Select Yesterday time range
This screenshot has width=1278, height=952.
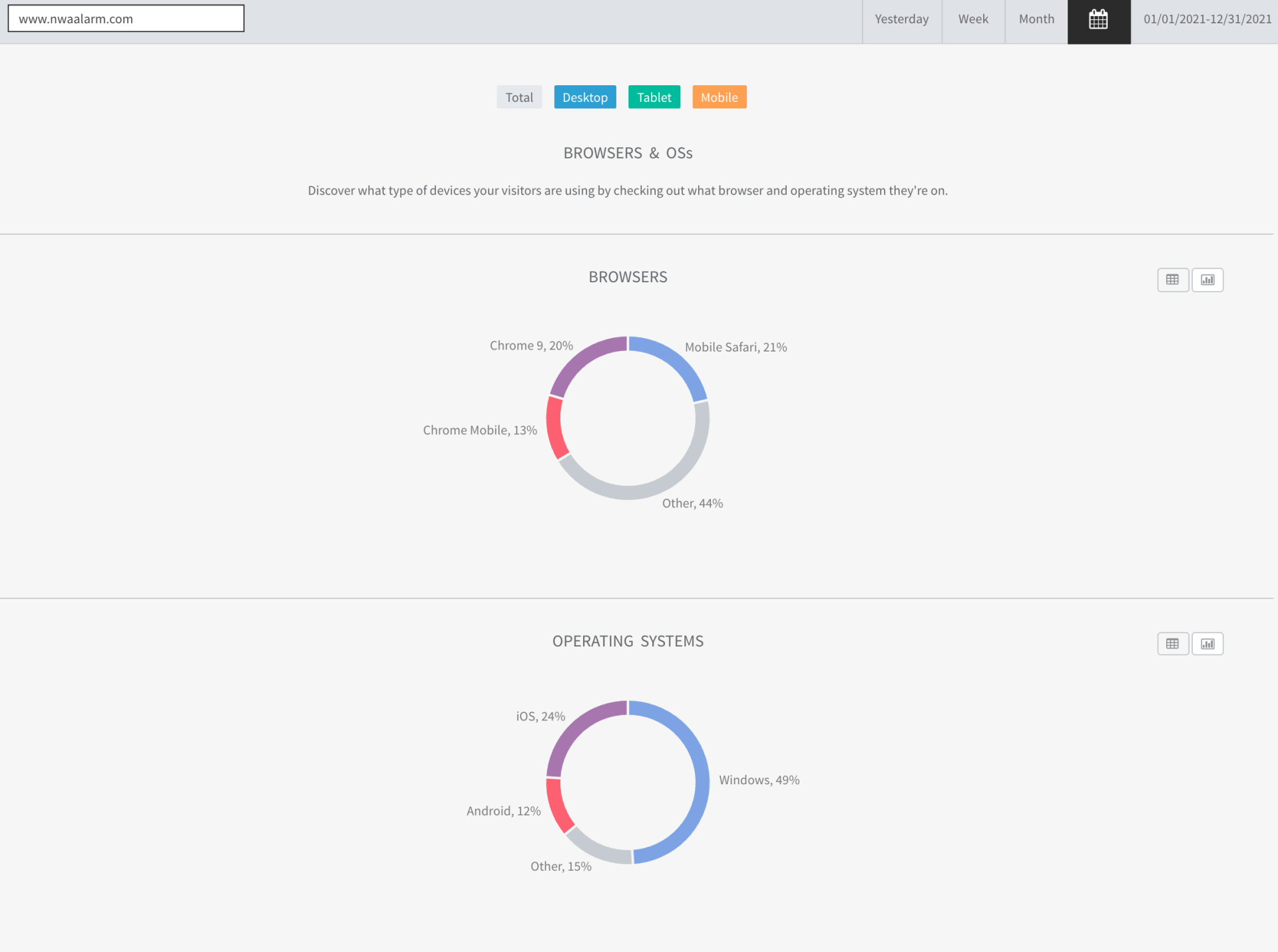tap(901, 20)
